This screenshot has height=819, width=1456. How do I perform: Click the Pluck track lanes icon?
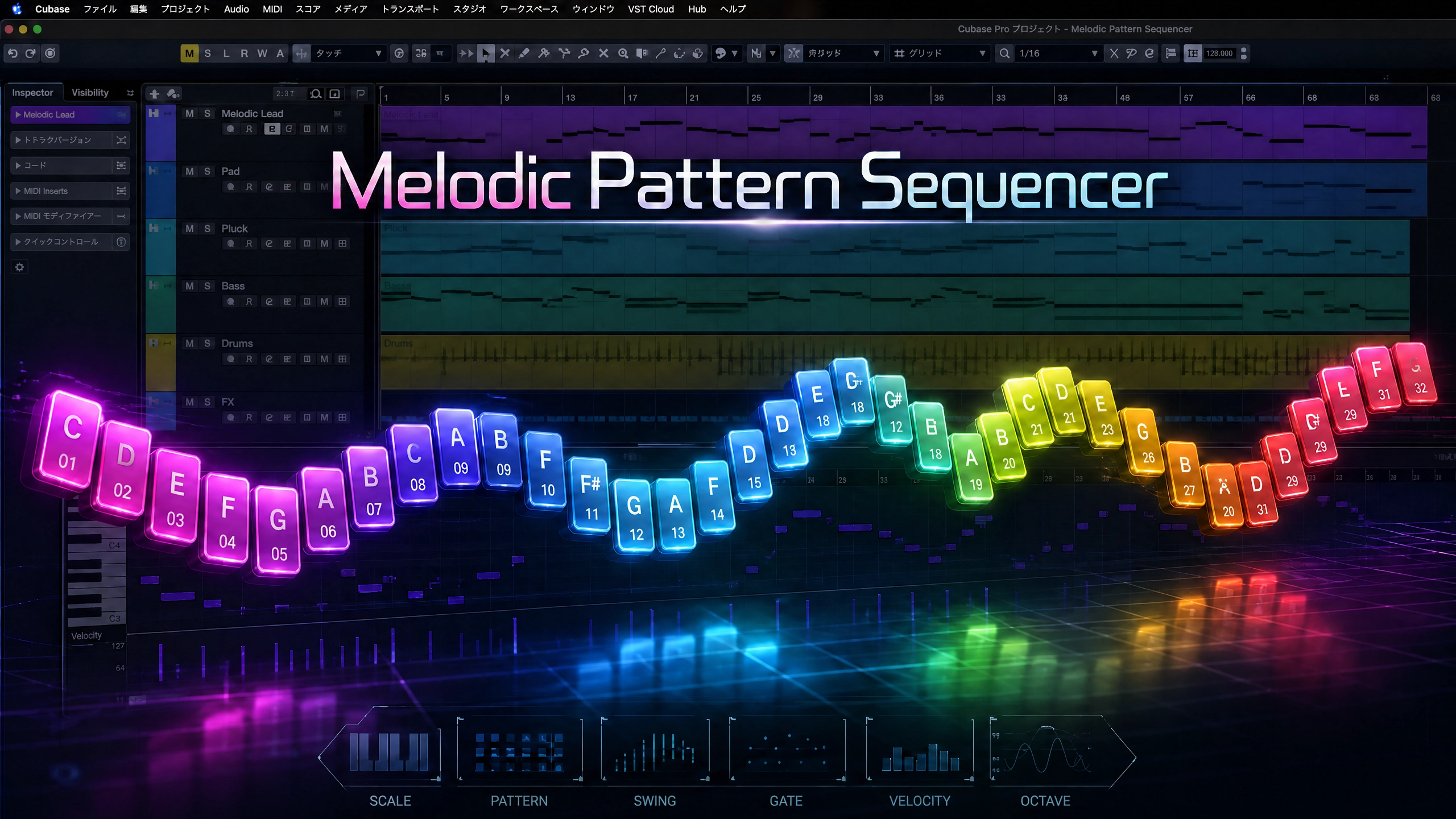click(342, 244)
